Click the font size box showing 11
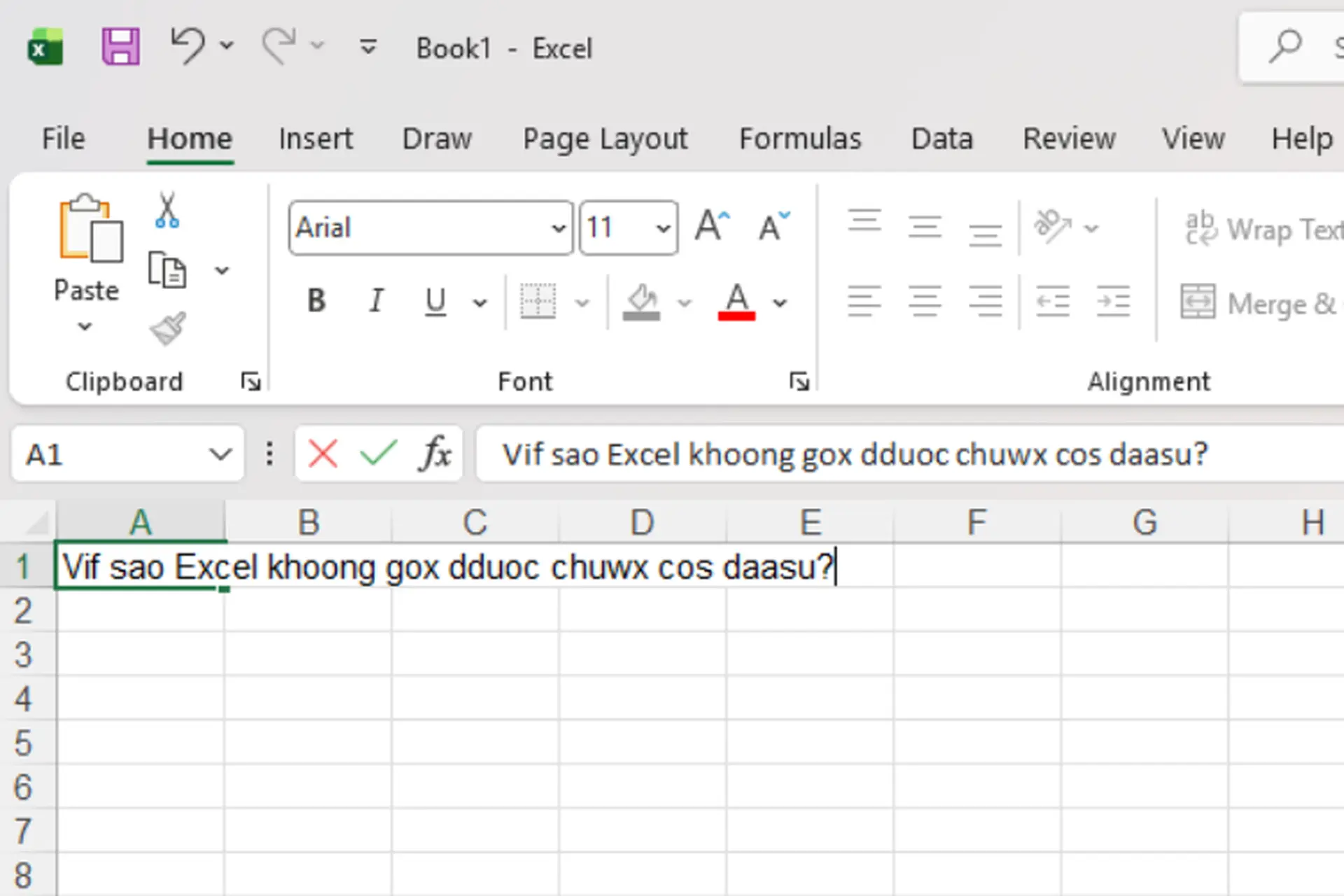Screen dimensions: 1344x896 (x=616, y=228)
